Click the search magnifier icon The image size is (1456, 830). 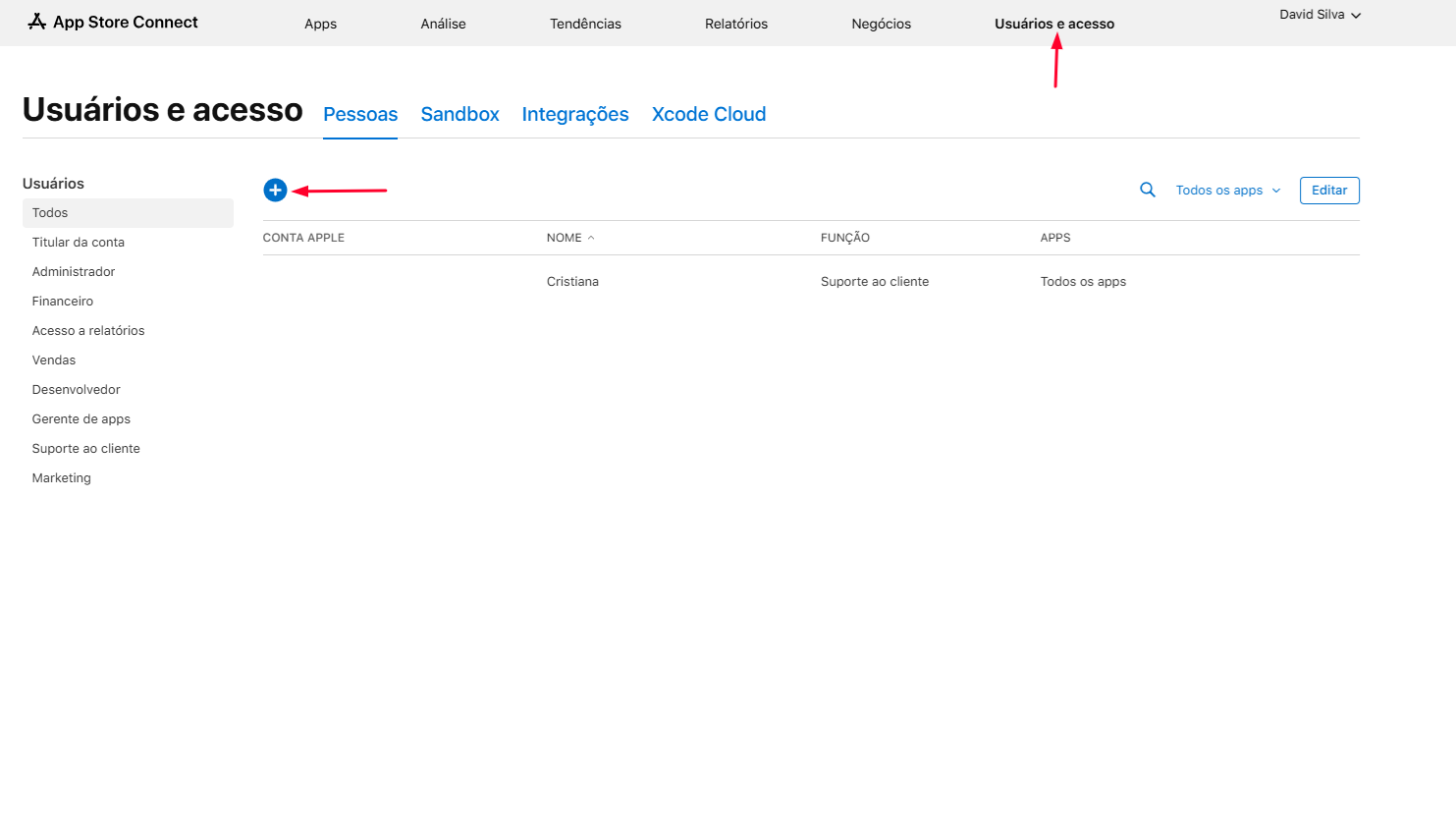1147,190
